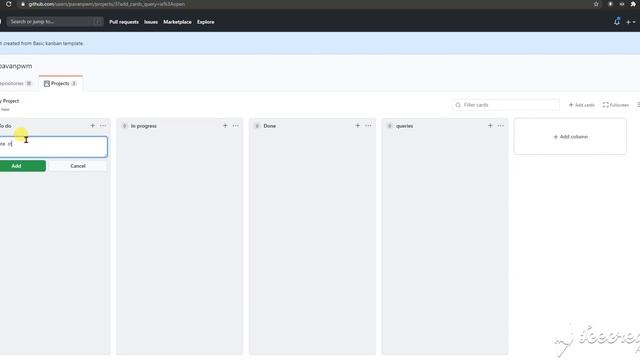The image size is (640, 360).
Task: Click the Done card count badge
Action: click(x=257, y=126)
